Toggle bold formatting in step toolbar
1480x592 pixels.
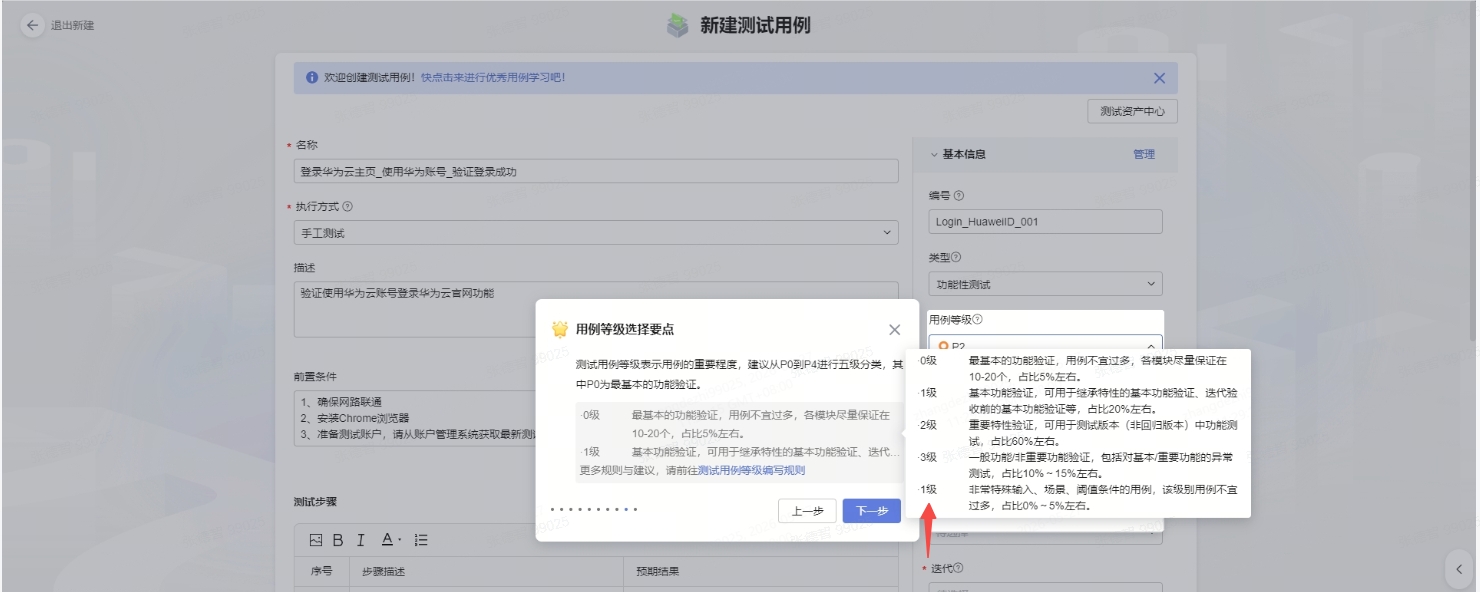click(338, 540)
